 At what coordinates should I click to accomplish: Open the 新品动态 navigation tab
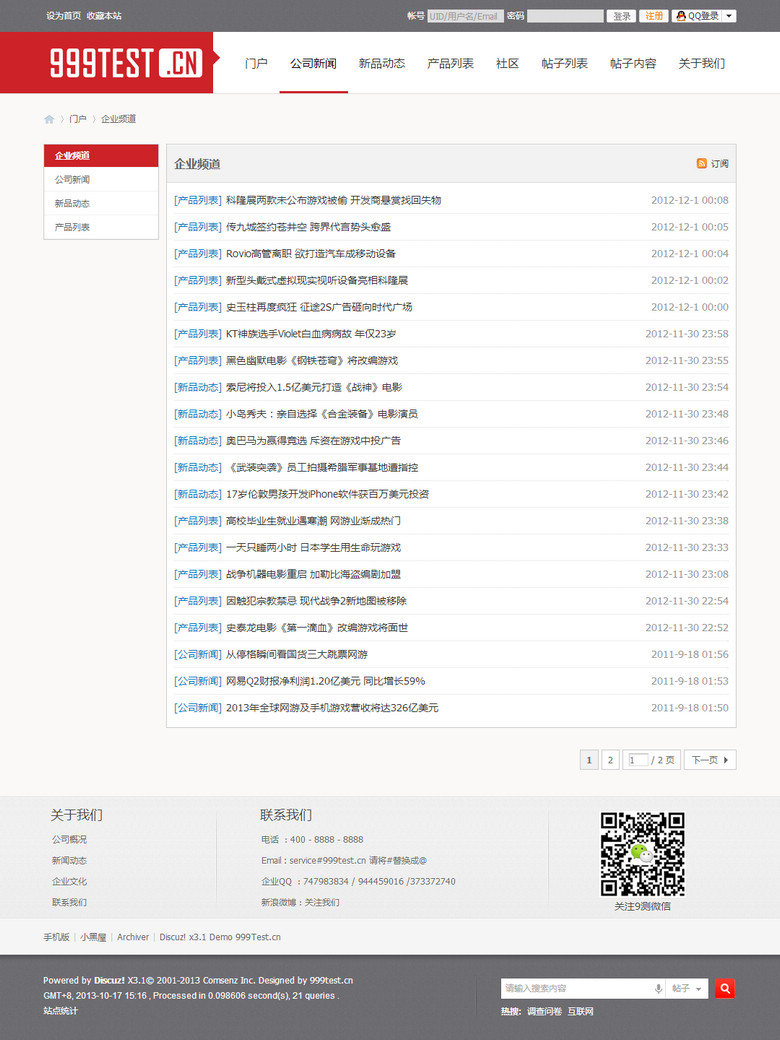(381, 64)
